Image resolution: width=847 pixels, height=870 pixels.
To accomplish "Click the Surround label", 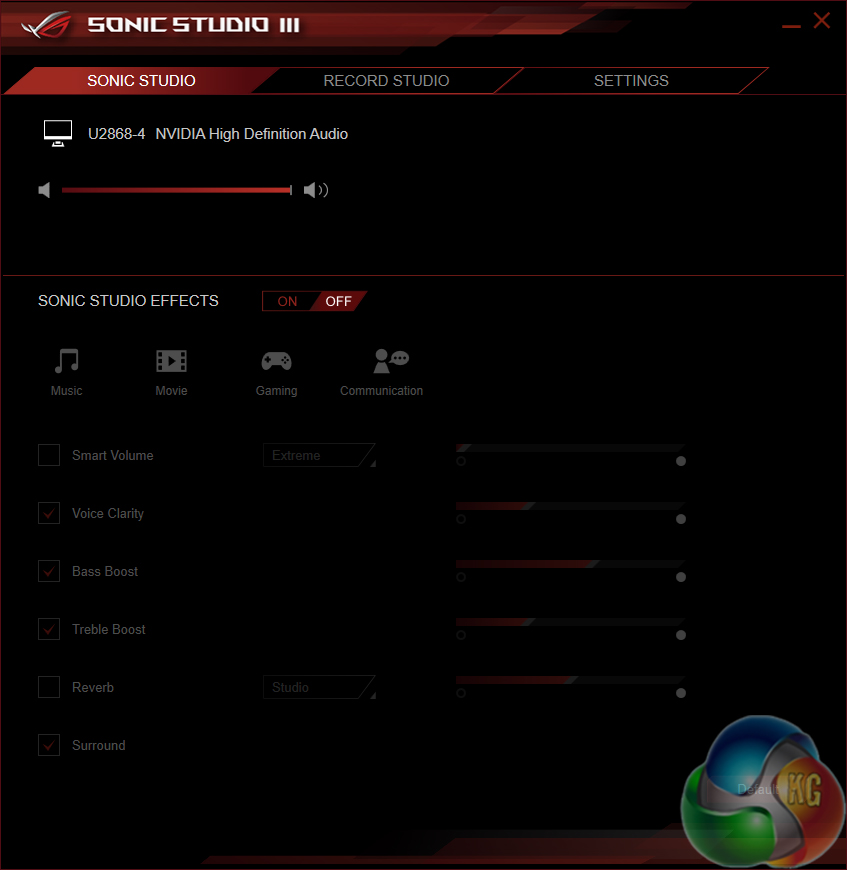I will pos(99,745).
